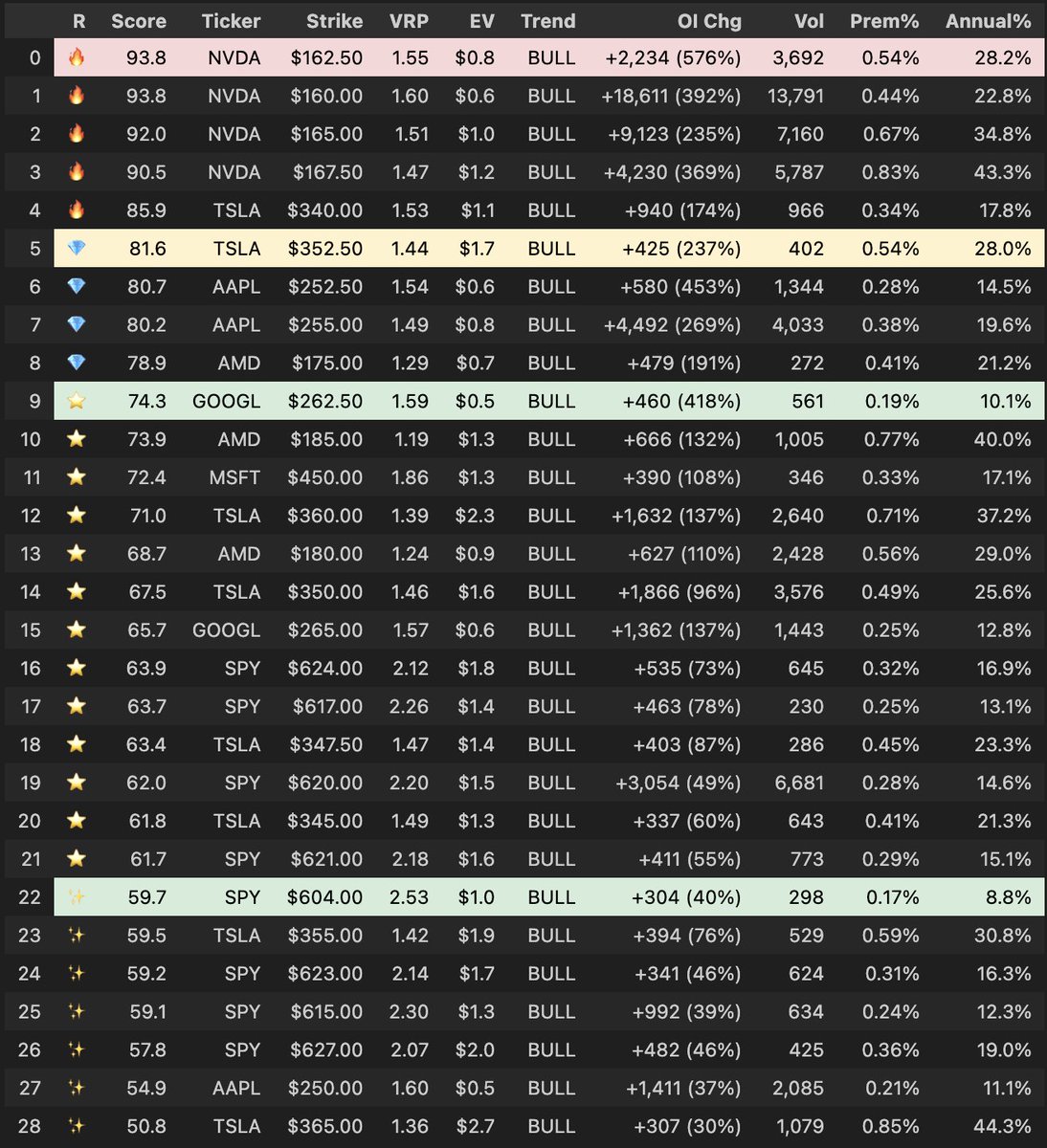Click the sparkles icon on SPY $604.00 row

tap(77, 897)
